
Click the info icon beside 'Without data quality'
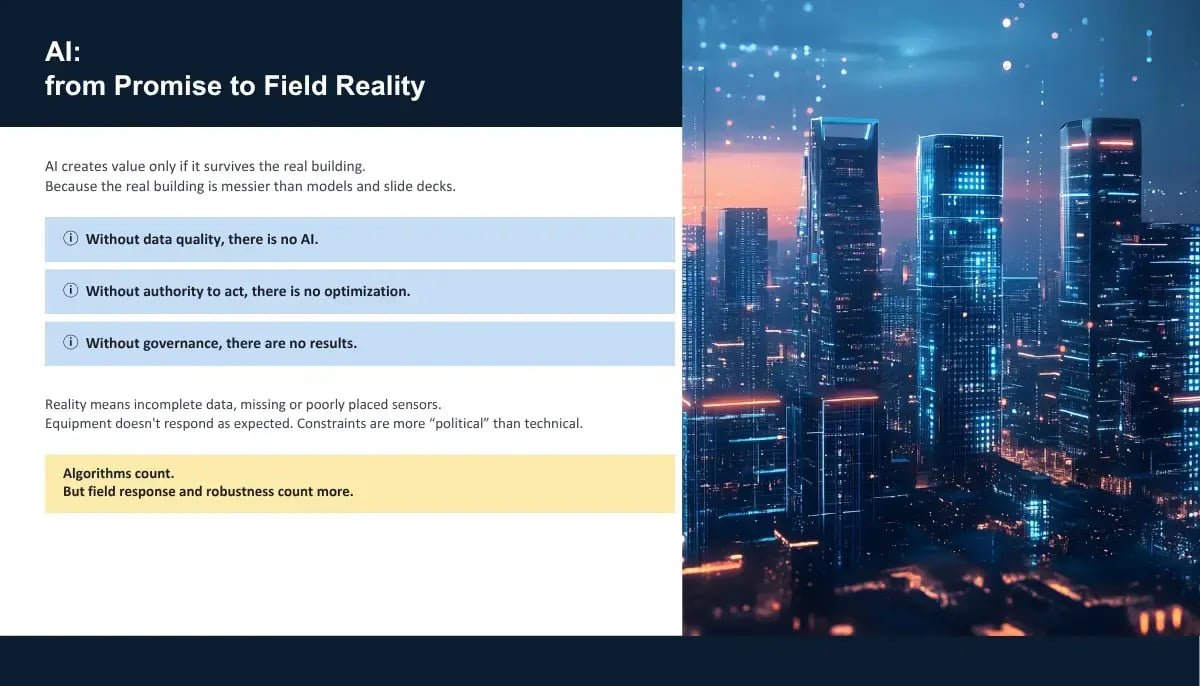click(71, 239)
